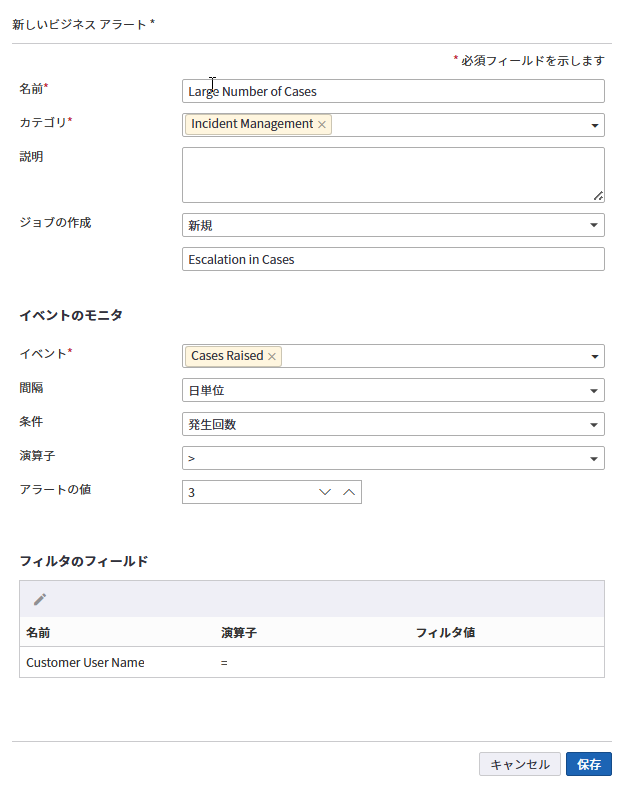Image resolution: width=626 pixels, height=791 pixels.
Task: Expand the ジョブの作成 dropdown
Action: click(595, 225)
